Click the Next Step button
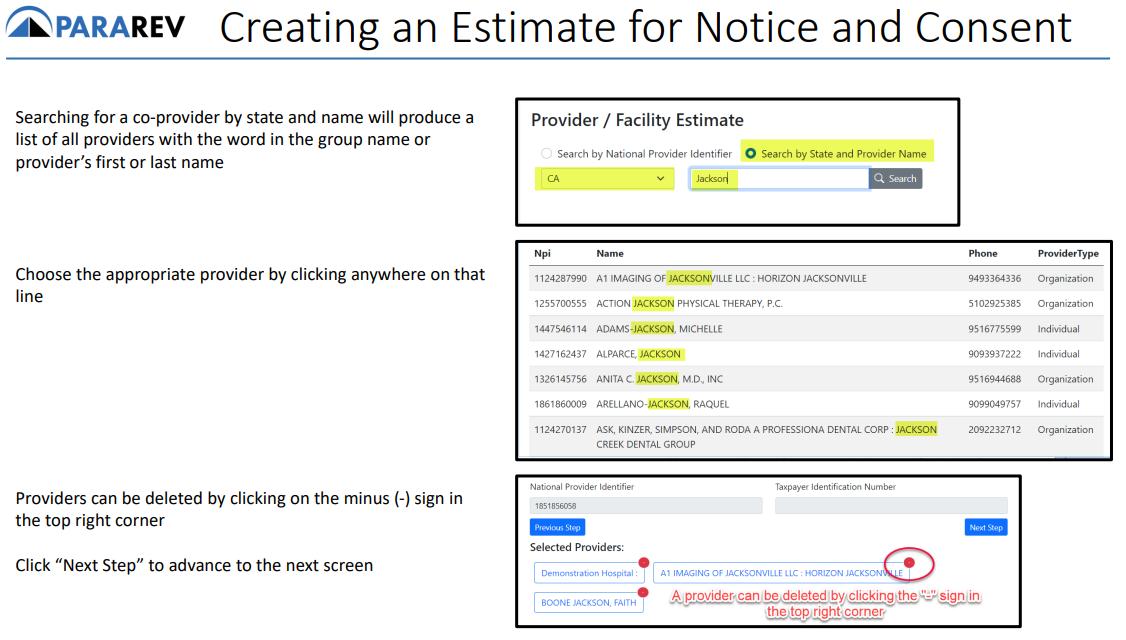 click(x=986, y=527)
